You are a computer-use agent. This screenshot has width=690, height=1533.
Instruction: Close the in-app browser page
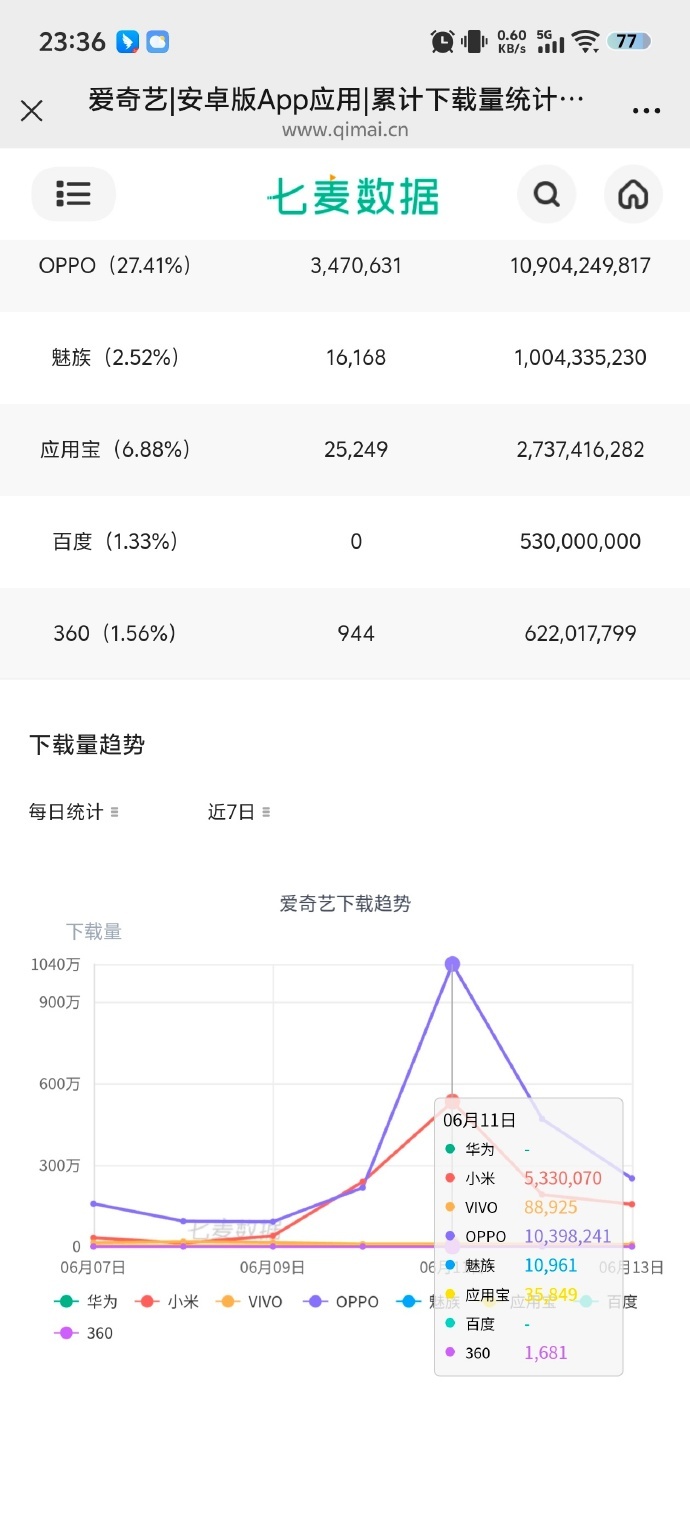[32, 110]
